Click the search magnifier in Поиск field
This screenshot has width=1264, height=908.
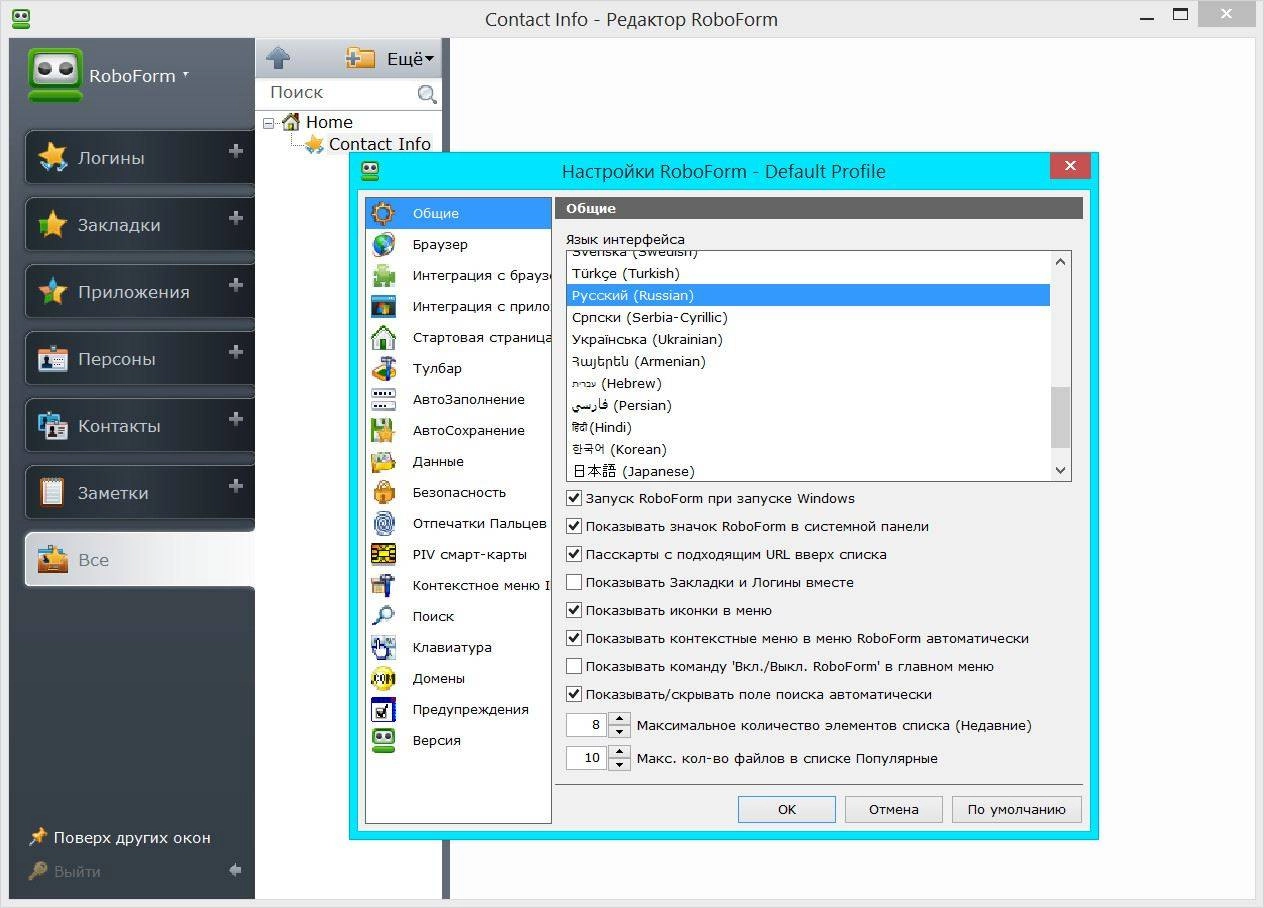click(427, 94)
